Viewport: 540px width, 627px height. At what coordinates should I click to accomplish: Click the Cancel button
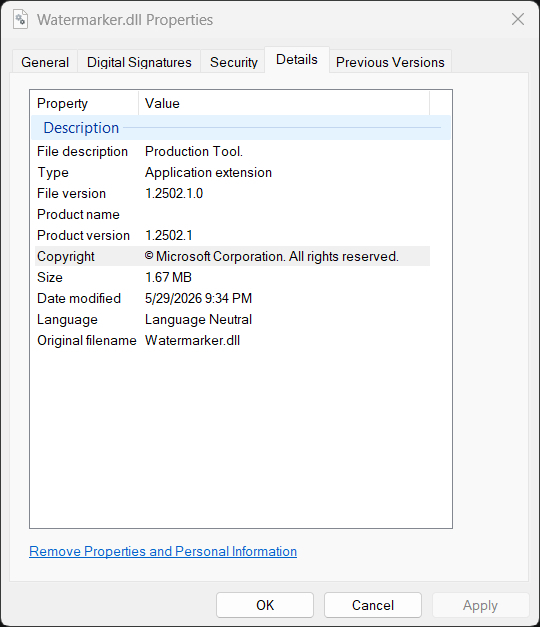point(373,605)
